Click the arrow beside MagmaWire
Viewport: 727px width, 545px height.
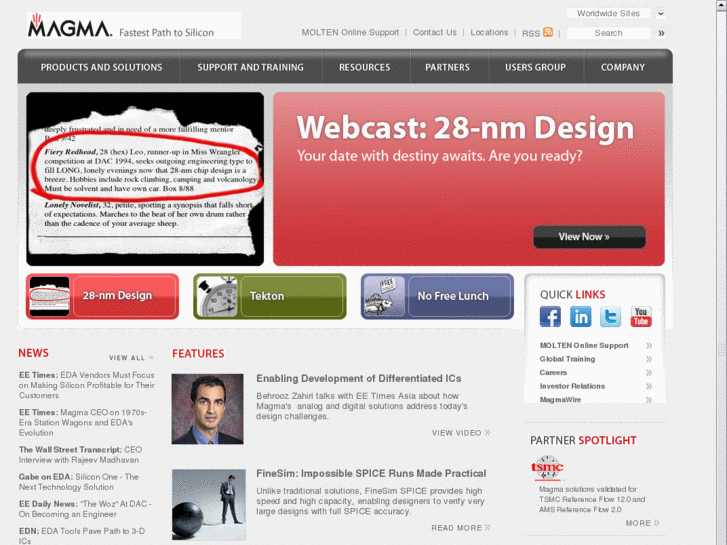(x=649, y=399)
